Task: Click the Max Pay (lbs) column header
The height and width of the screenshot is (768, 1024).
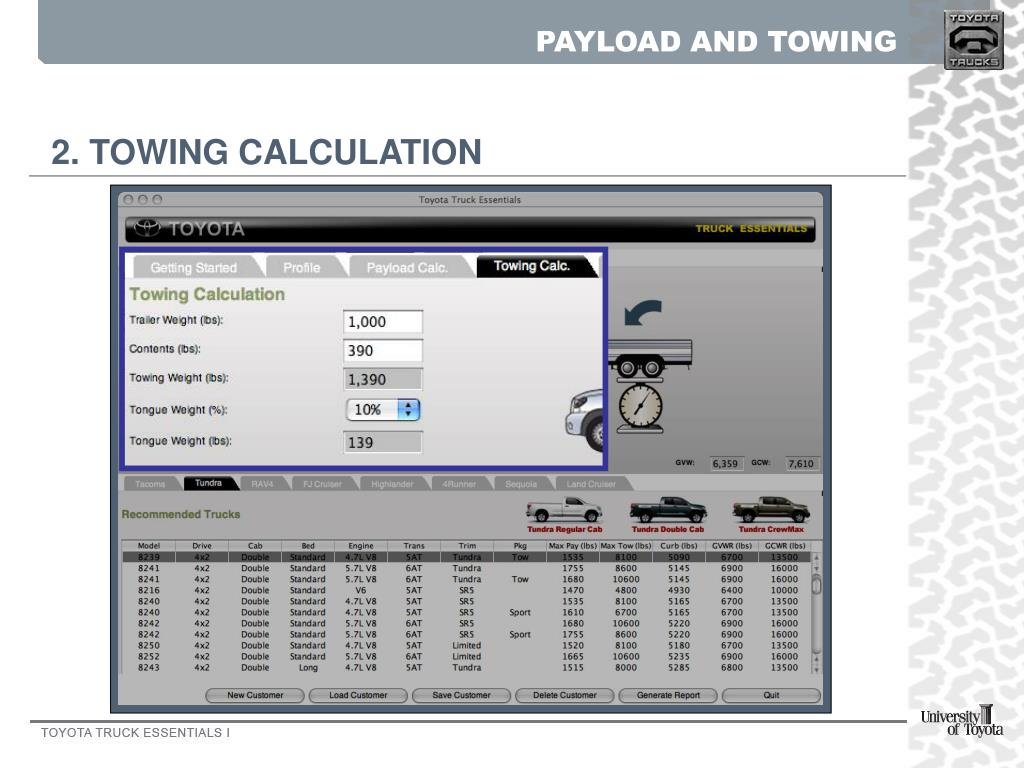Action: 573,546
